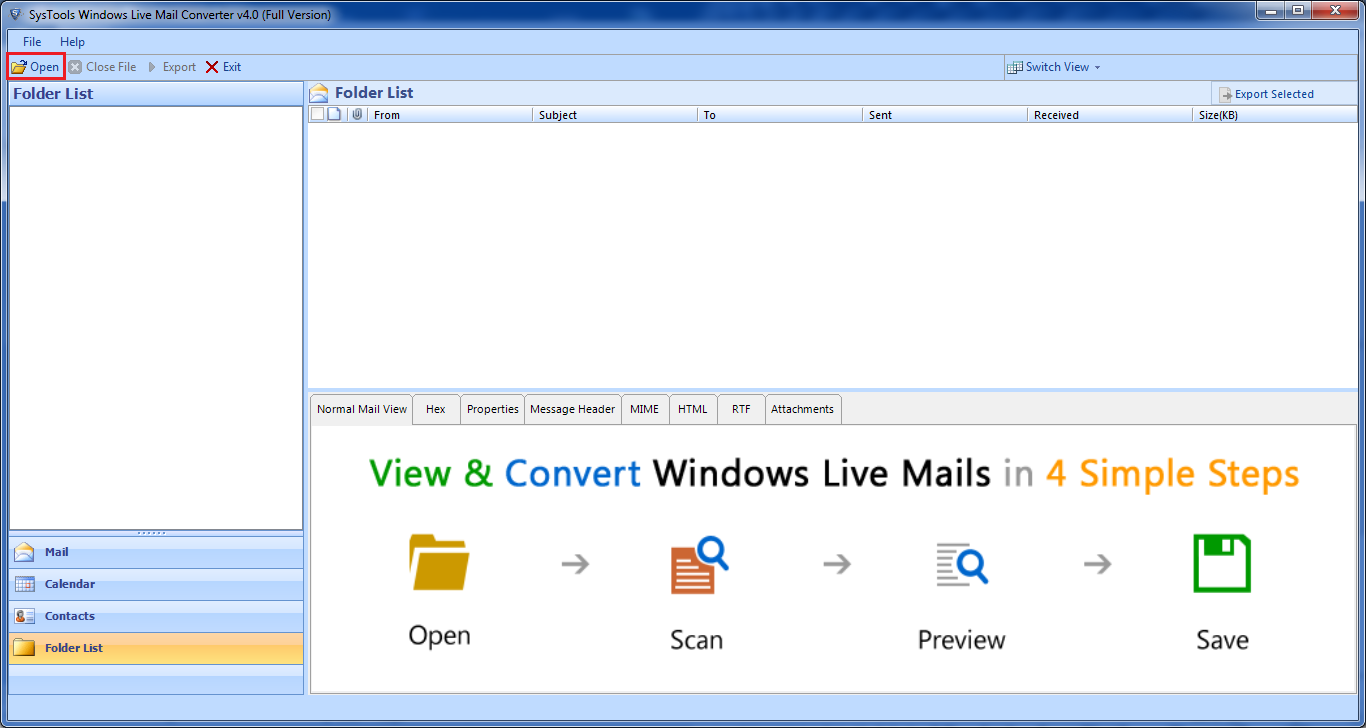Toggle the select-all checkbox in message list header
The image size is (1366, 728).
[x=317, y=115]
